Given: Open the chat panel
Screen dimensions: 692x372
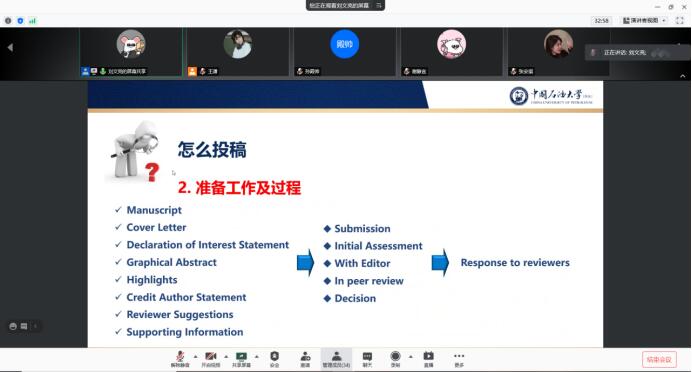Looking at the screenshot, I should [x=367, y=359].
